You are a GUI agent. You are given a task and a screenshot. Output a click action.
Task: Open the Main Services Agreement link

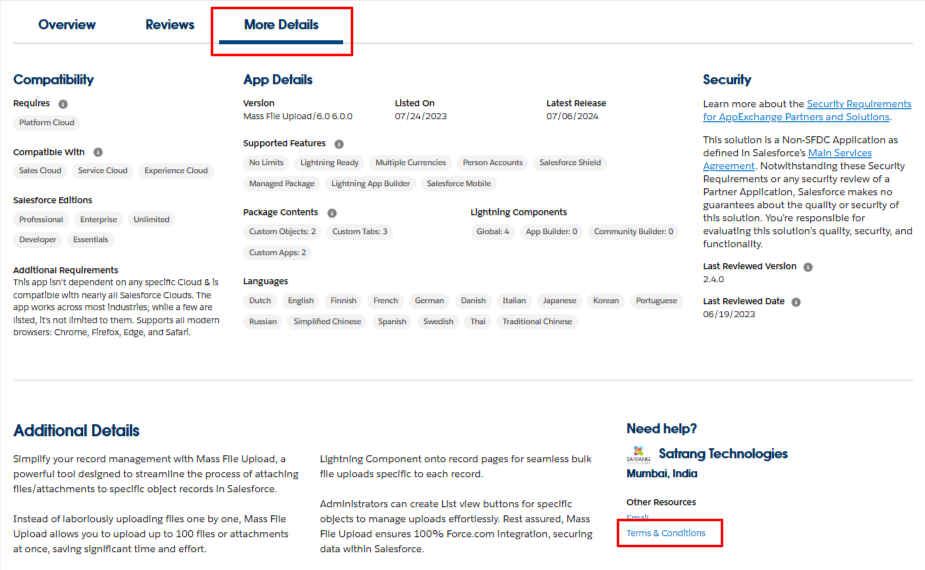[x=787, y=159]
